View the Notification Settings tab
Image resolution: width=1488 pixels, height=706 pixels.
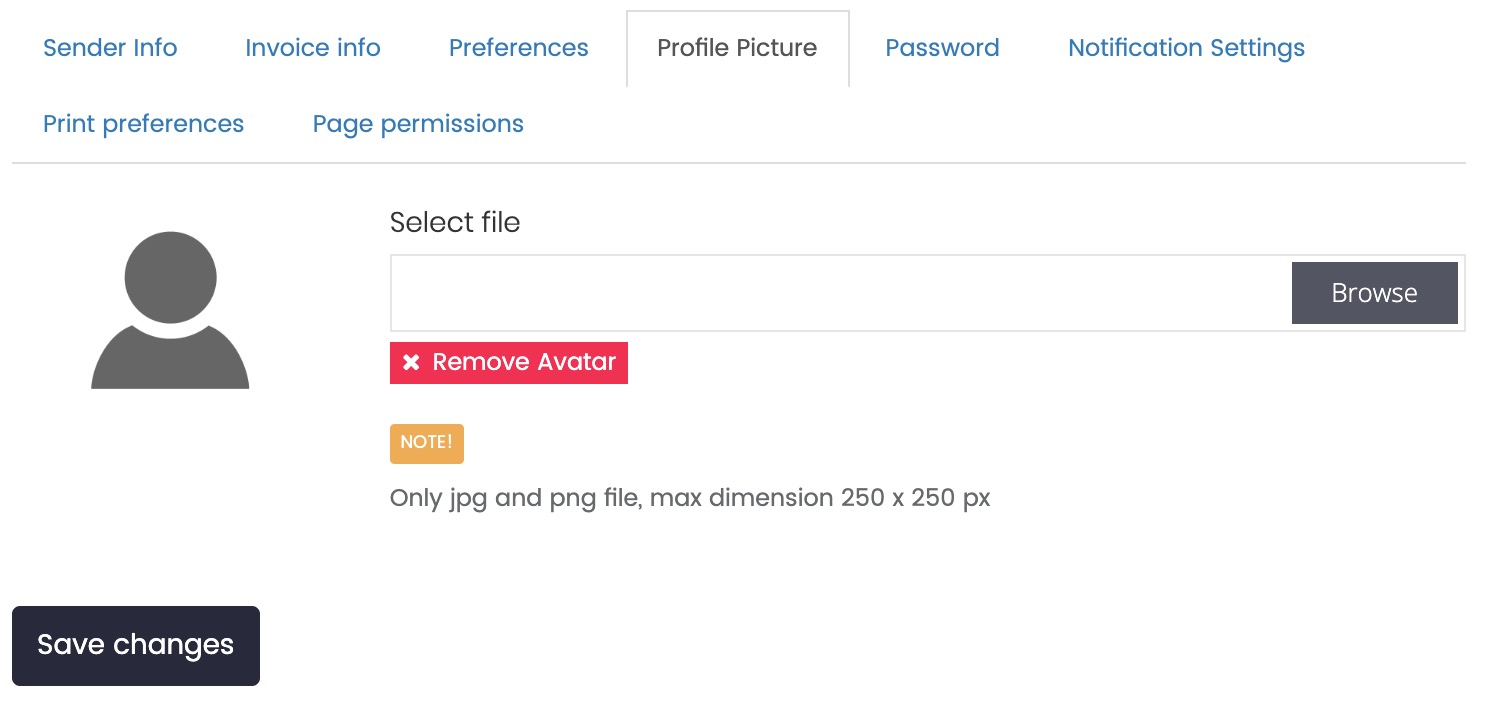pos(1186,48)
